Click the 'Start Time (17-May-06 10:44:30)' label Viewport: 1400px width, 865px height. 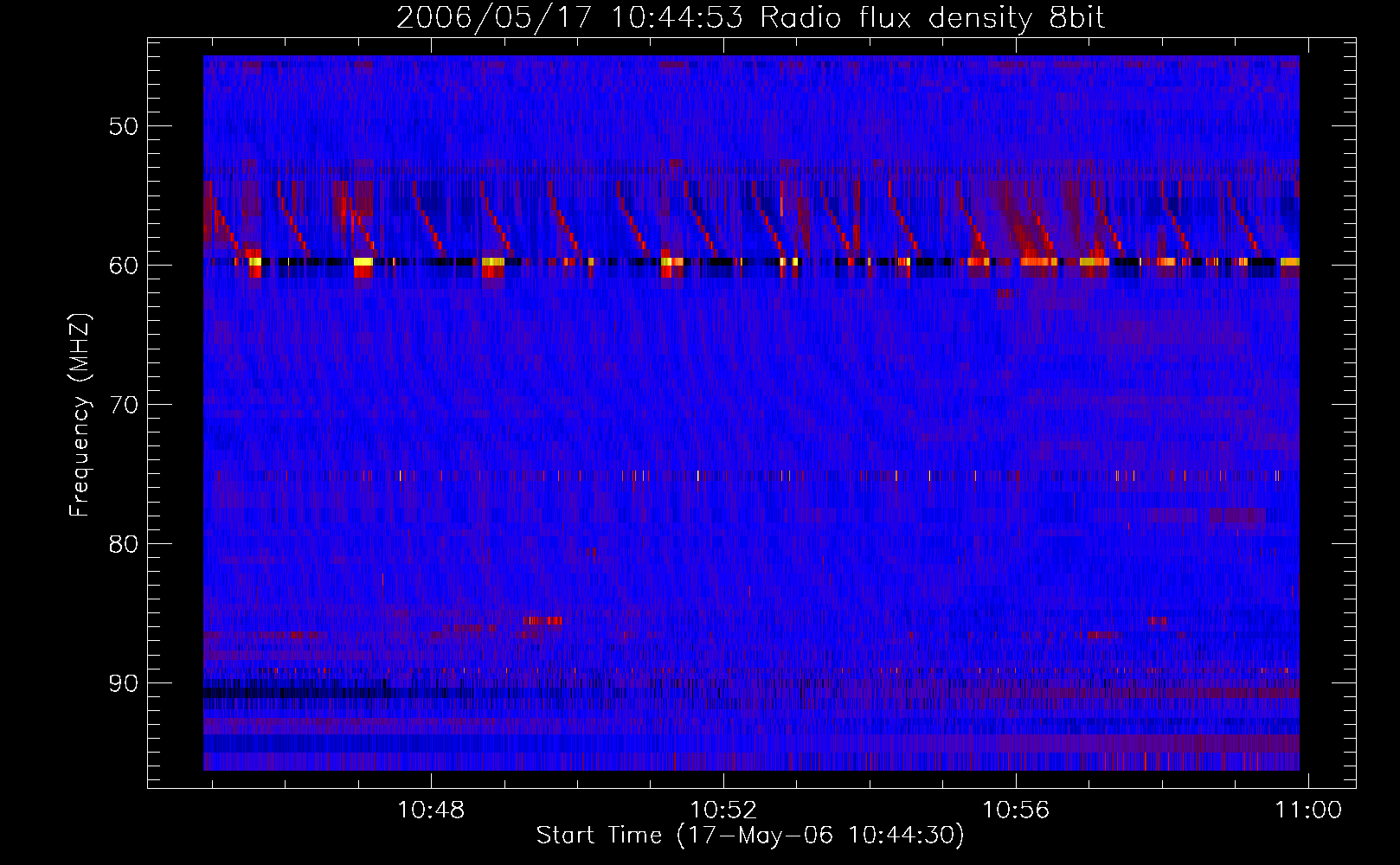(x=750, y=836)
